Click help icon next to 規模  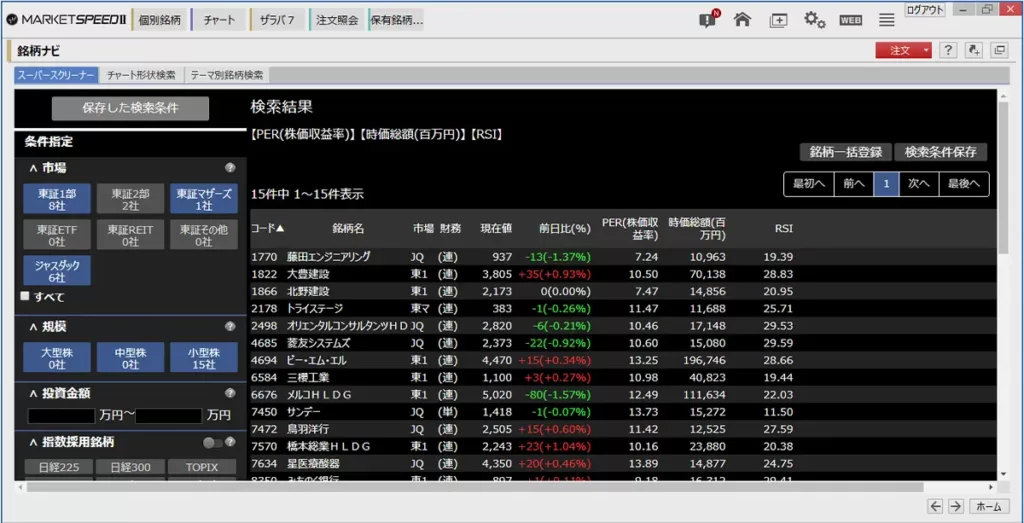(230, 326)
